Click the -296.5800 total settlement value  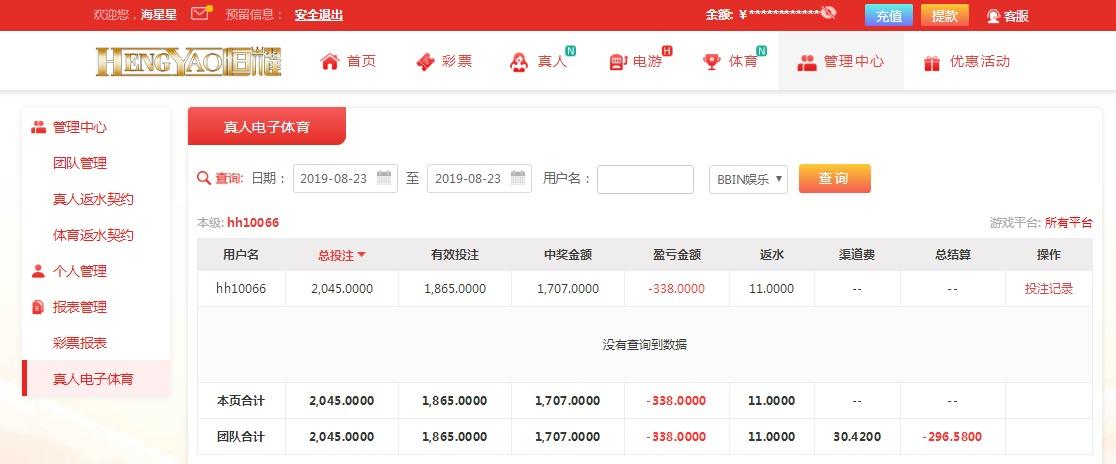[952, 436]
